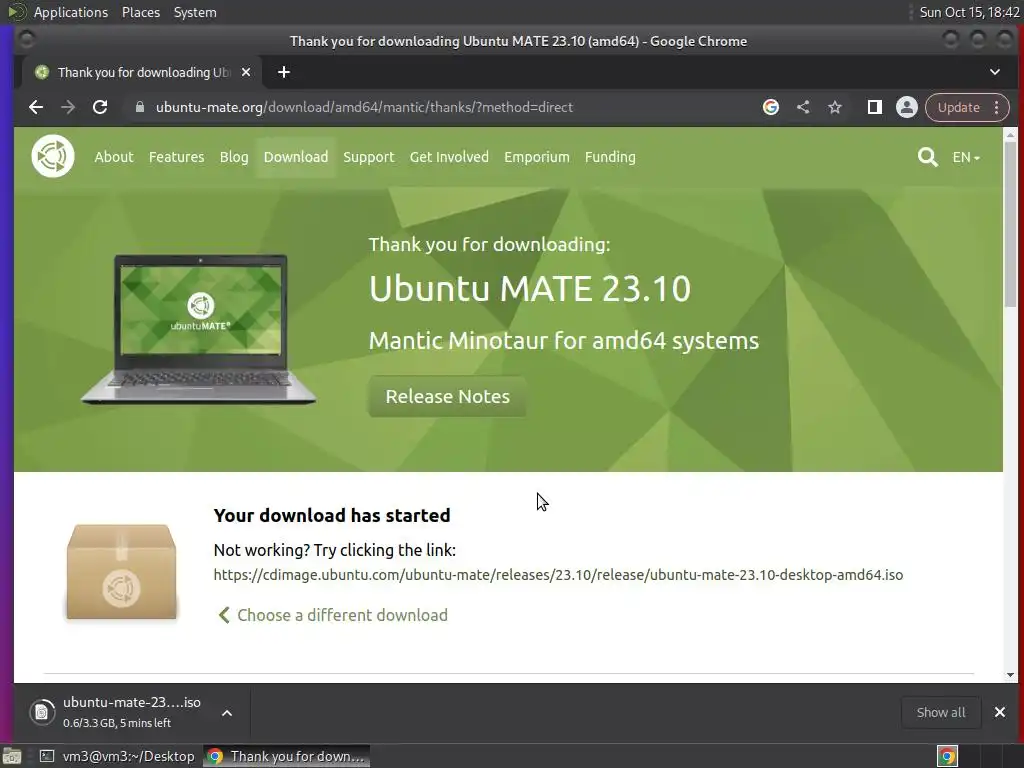Share this page via share icon
The image size is (1024, 768).
click(803, 107)
